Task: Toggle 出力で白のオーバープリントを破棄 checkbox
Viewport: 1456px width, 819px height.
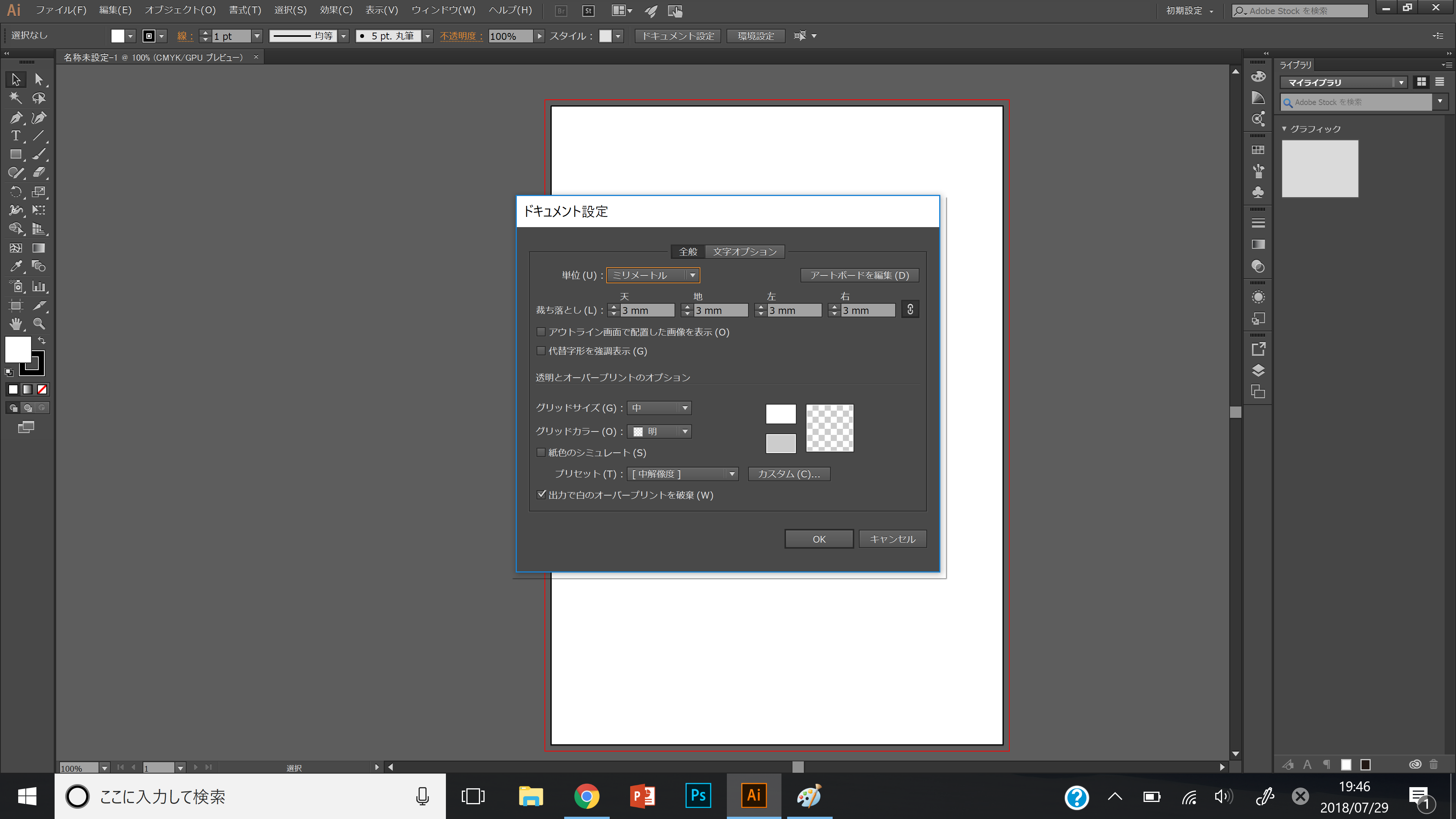Action: (541, 494)
